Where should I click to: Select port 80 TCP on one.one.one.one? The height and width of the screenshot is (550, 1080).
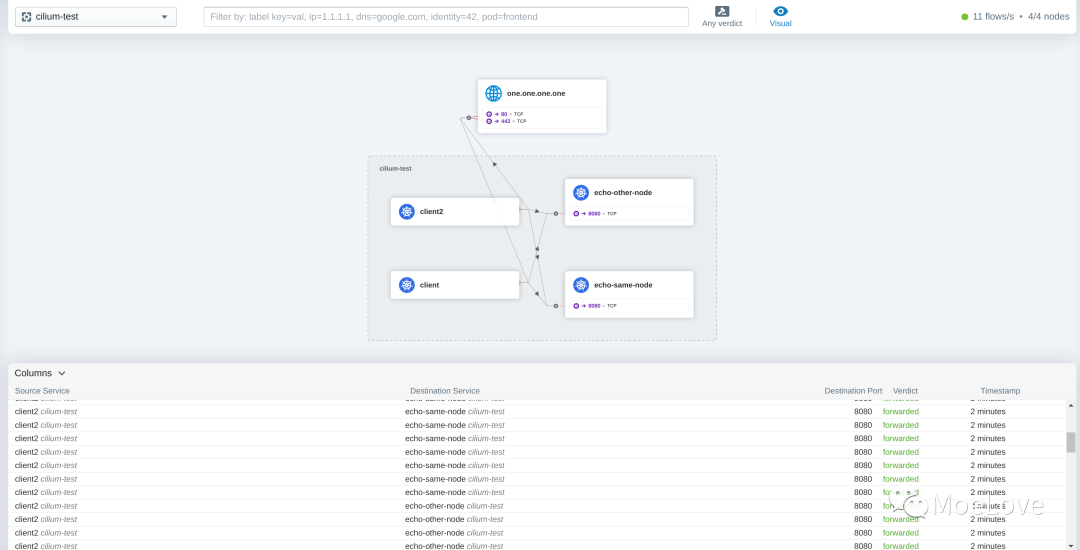pyautogui.click(x=506, y=114)
